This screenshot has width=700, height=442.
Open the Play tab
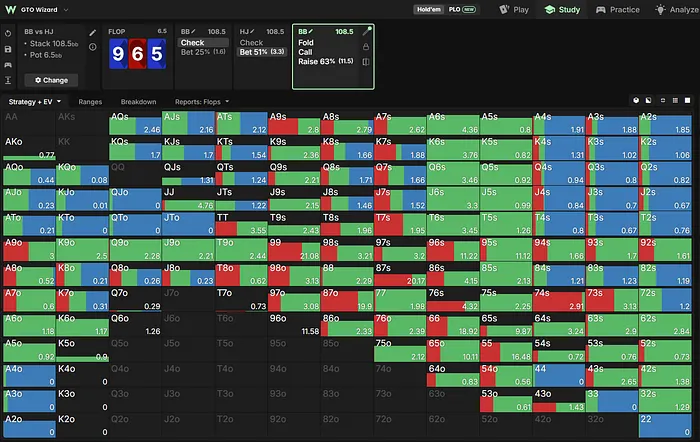click(x=514, y=9)
